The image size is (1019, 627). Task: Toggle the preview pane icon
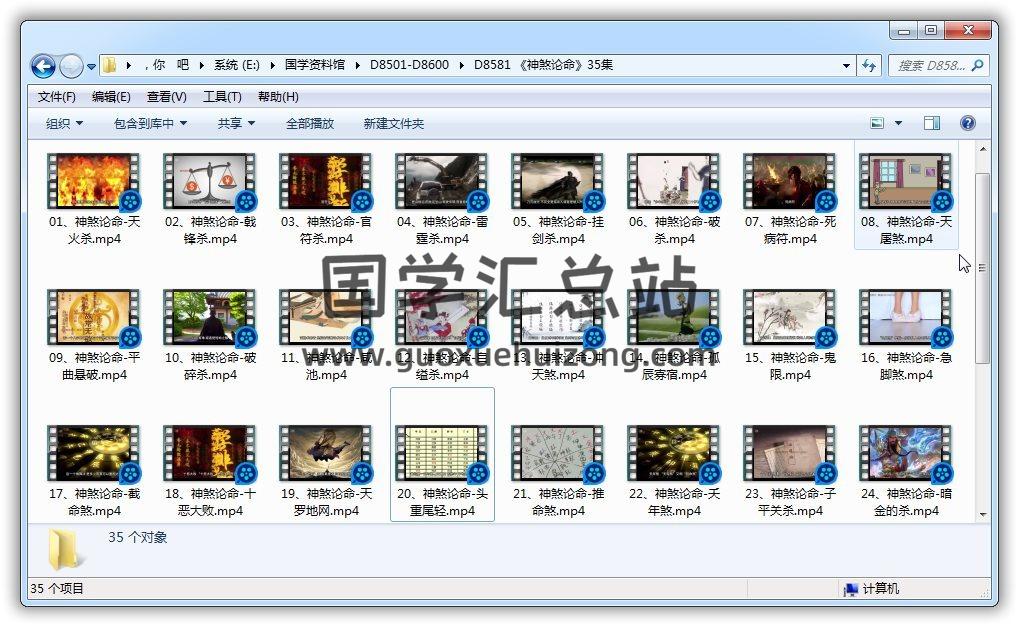931,123
